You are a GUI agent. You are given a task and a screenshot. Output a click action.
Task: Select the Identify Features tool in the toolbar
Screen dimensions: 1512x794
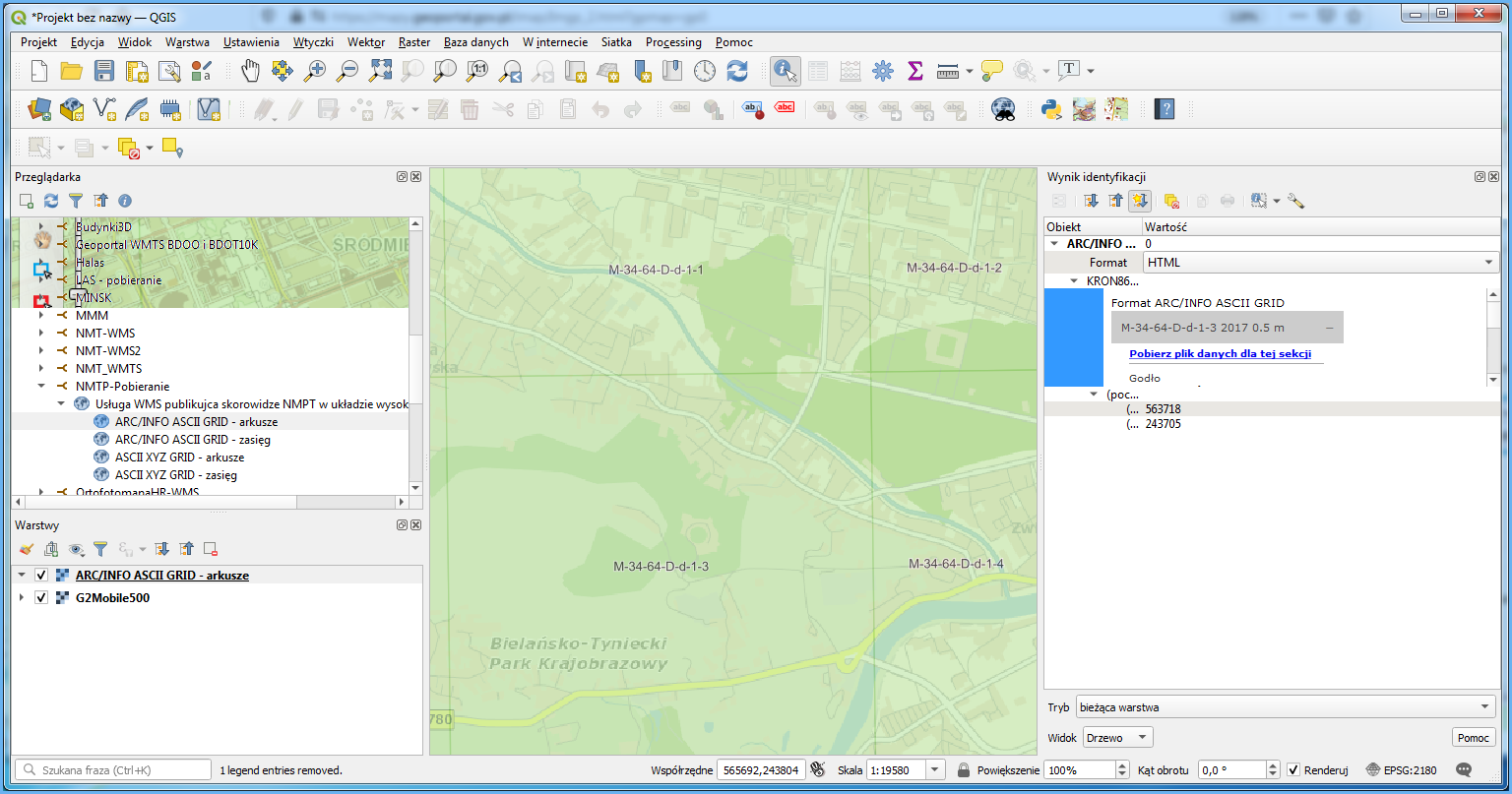tap(785, 71)
